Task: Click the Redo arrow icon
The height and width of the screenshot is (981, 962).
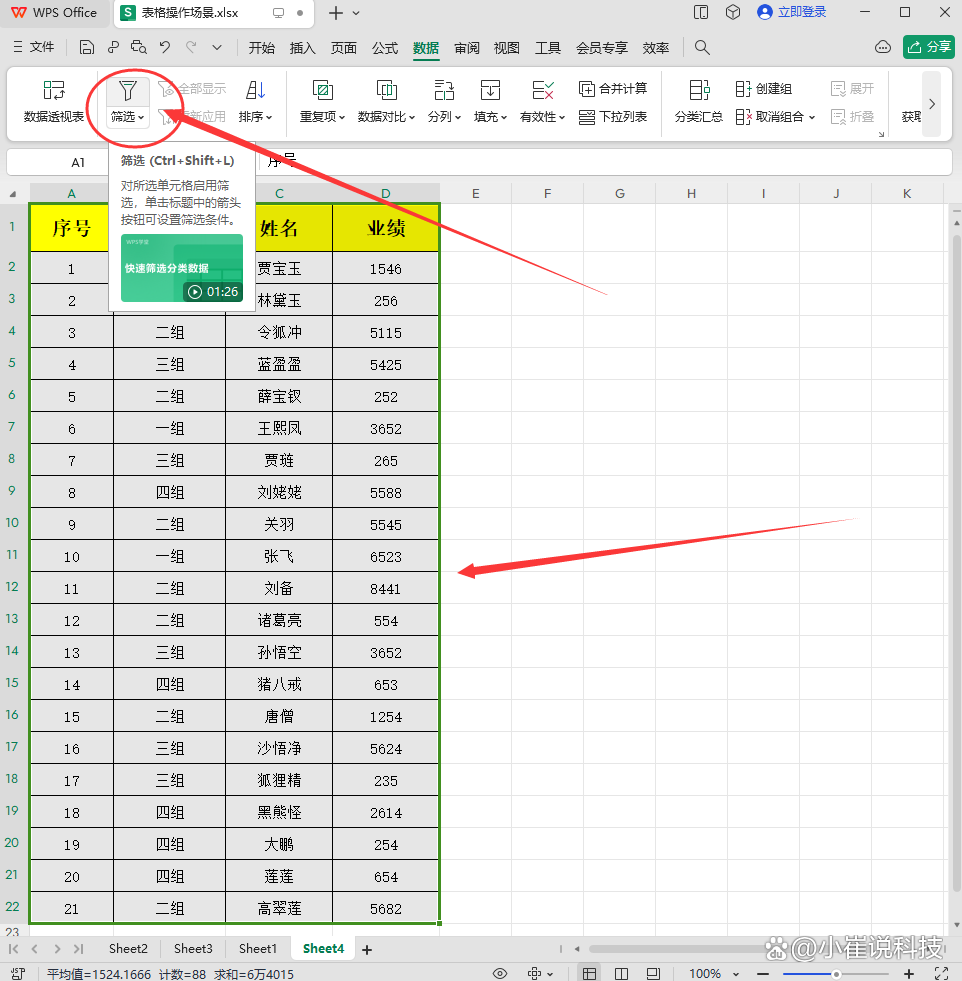Action: (191, 48)
